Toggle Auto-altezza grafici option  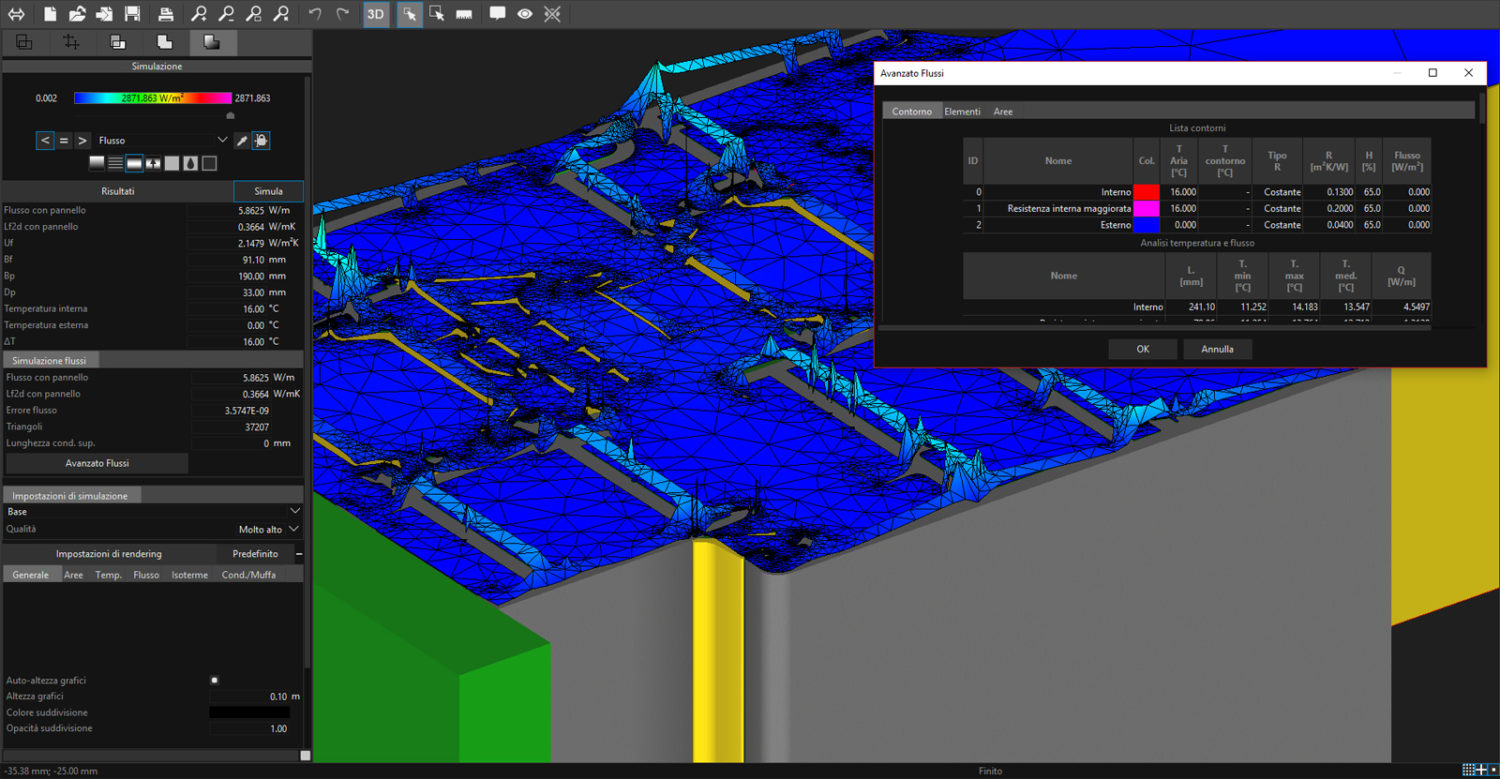point(213,680)
